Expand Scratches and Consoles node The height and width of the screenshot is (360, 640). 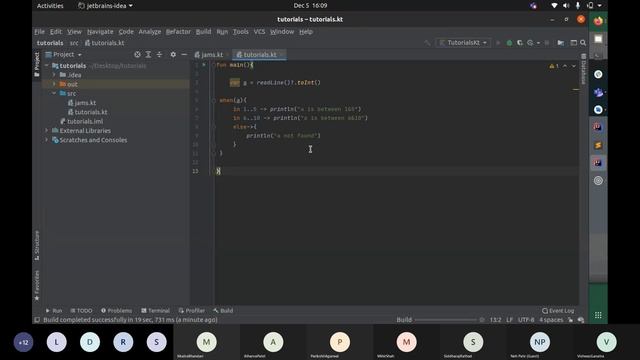(x=47, y=140)
